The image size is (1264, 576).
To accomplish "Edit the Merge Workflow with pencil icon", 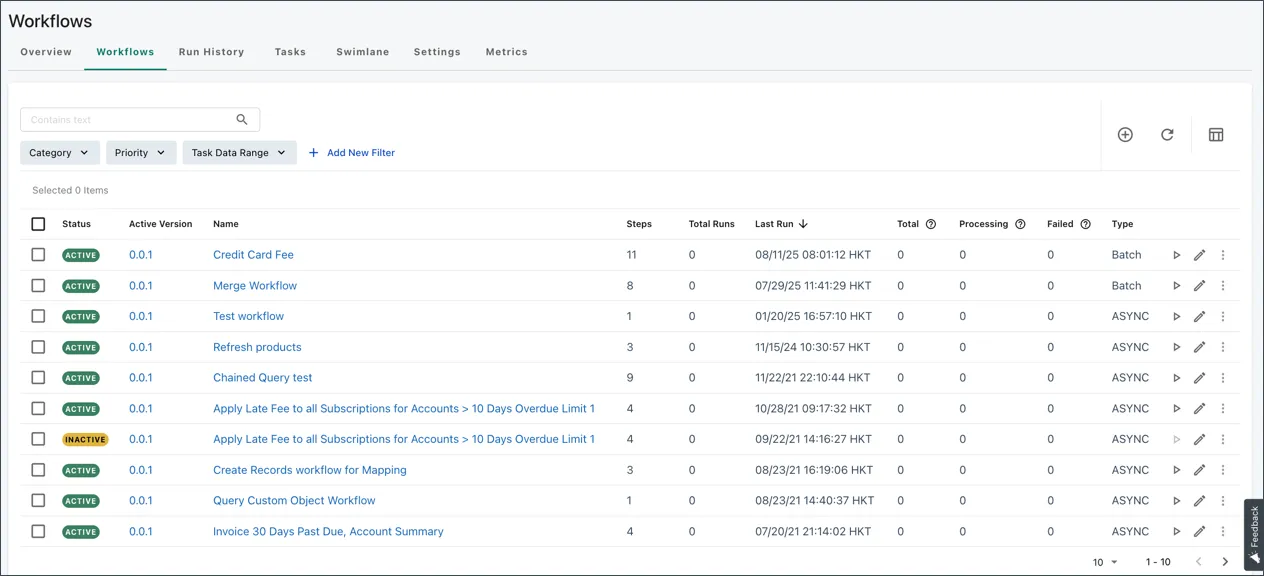I will click(x=1200, y=286).
